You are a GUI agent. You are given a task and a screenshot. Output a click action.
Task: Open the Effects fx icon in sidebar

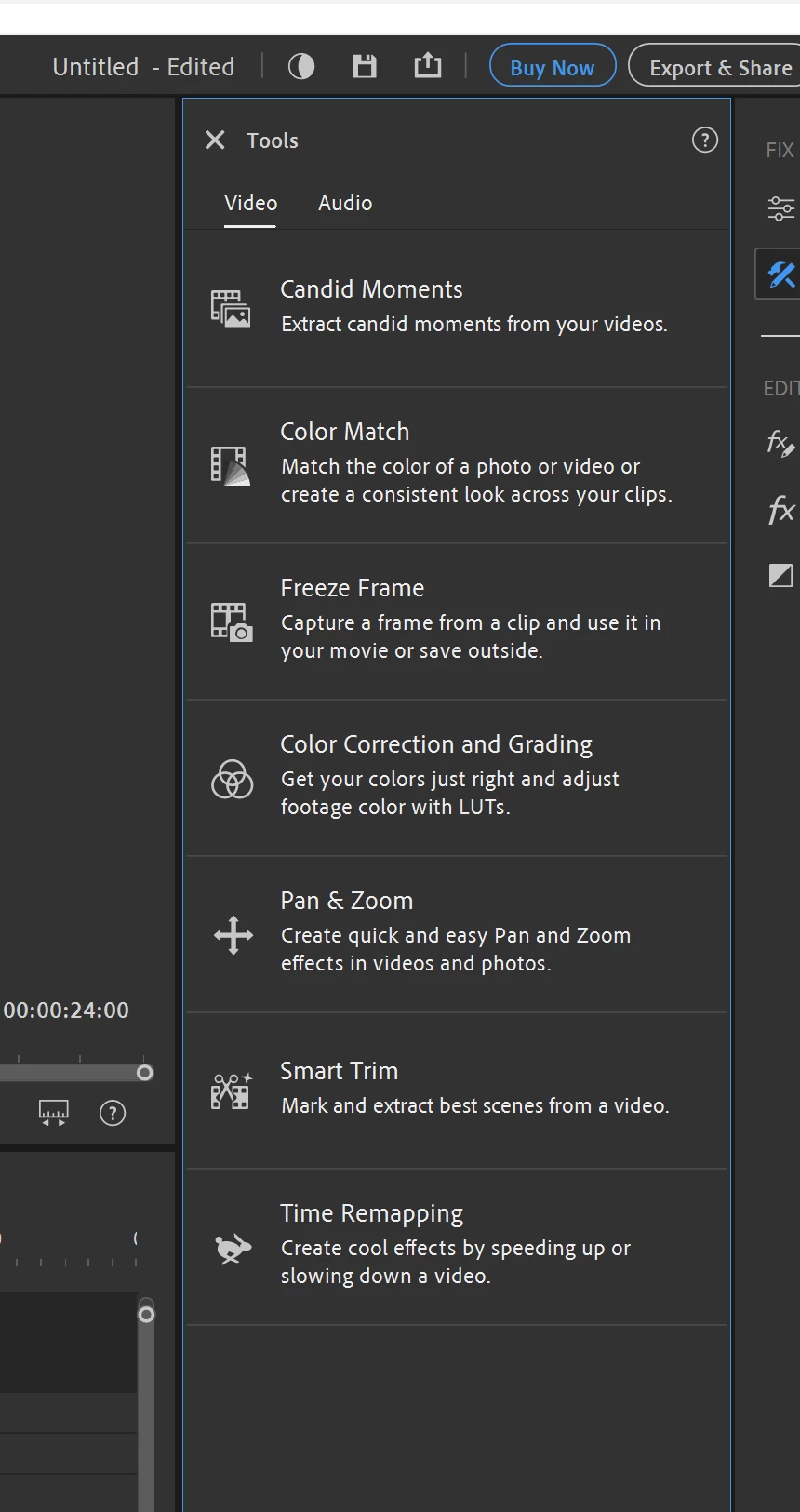coord(780,510)
